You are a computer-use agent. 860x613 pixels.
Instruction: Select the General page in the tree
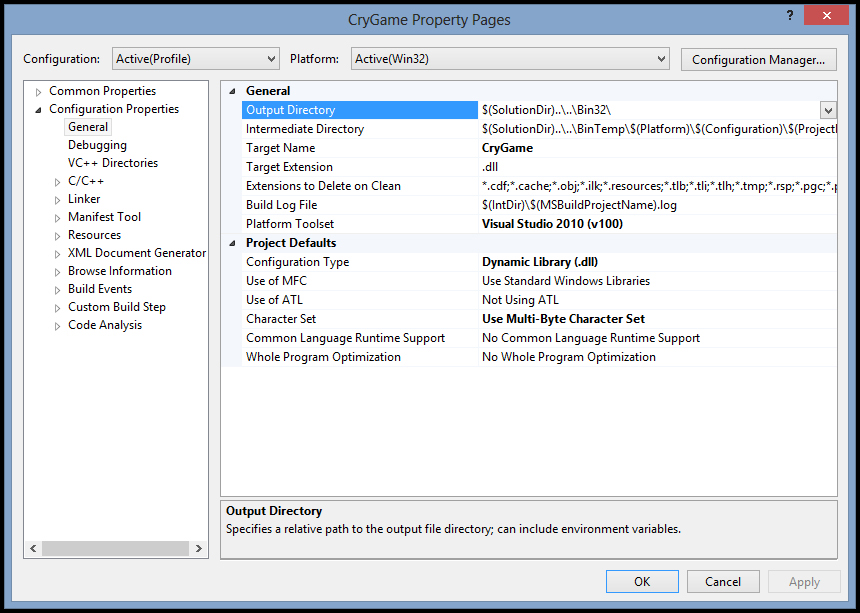(88, 127)
